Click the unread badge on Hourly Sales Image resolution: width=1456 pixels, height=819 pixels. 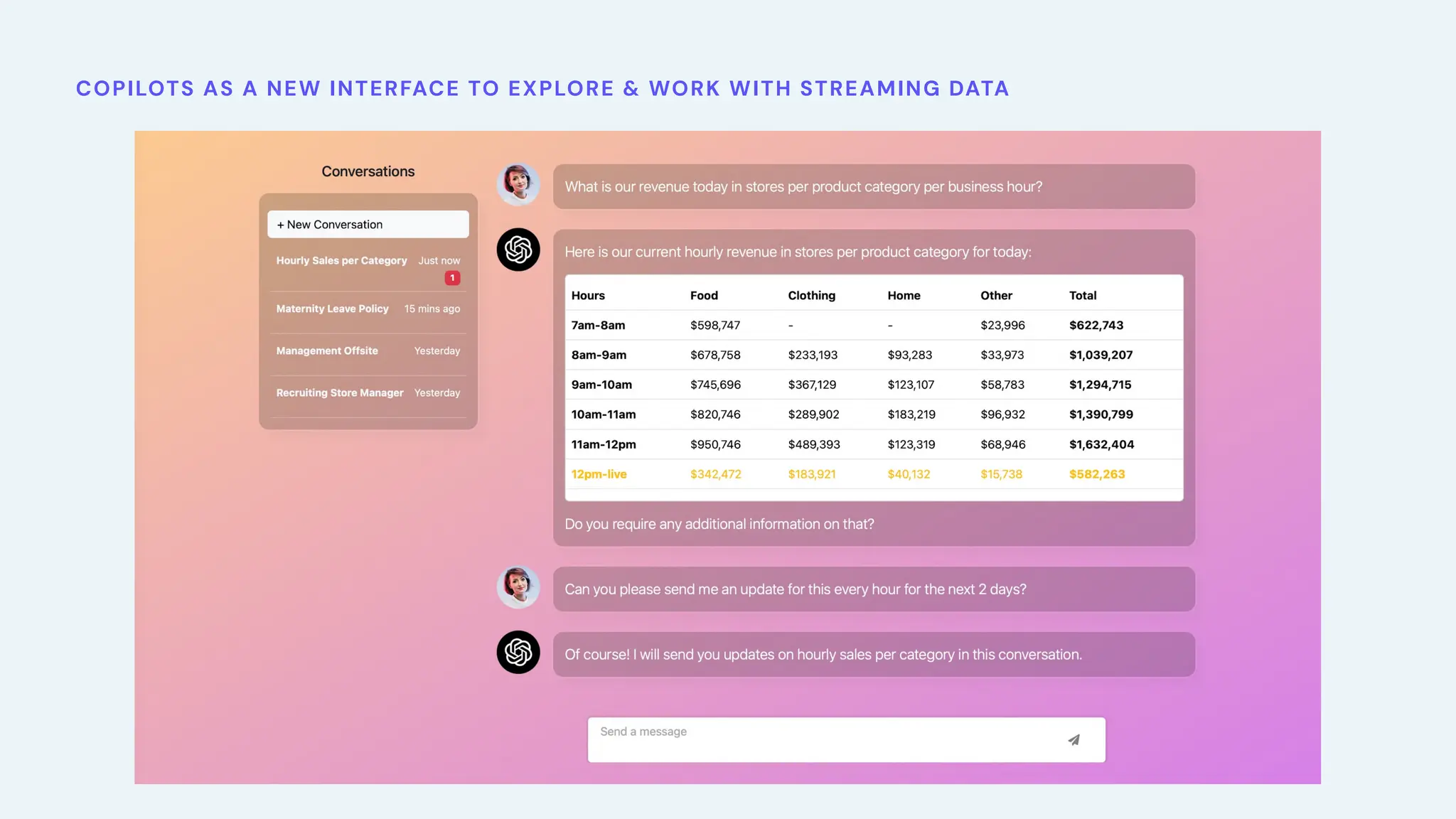(x=452, y=278)
